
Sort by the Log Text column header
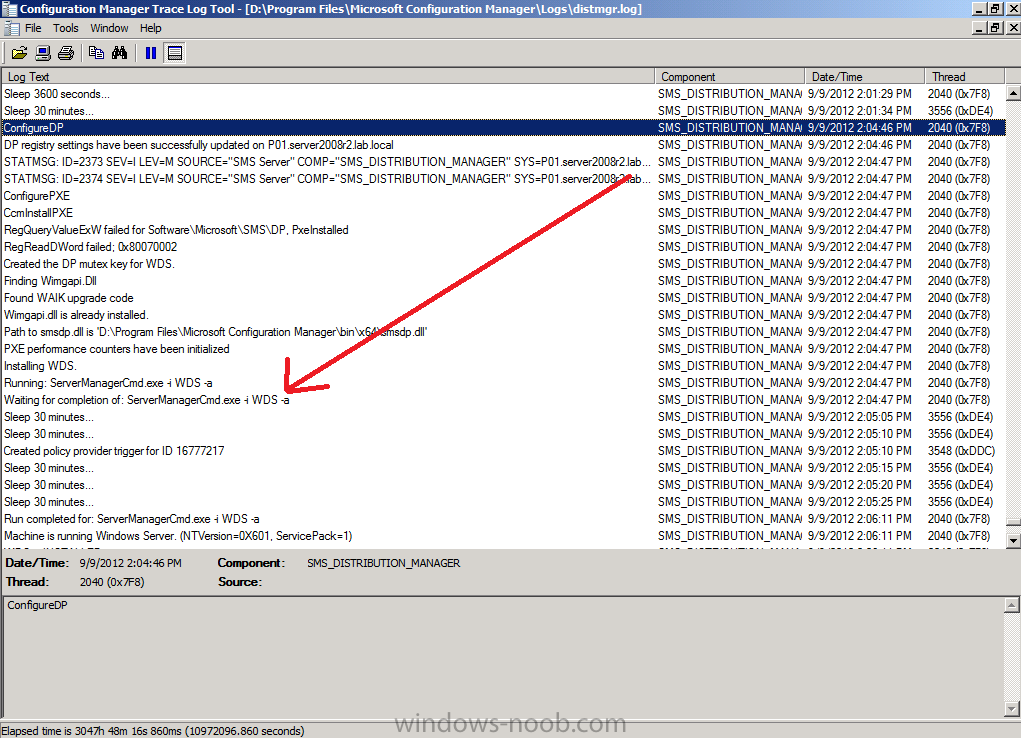click(328, 76)
